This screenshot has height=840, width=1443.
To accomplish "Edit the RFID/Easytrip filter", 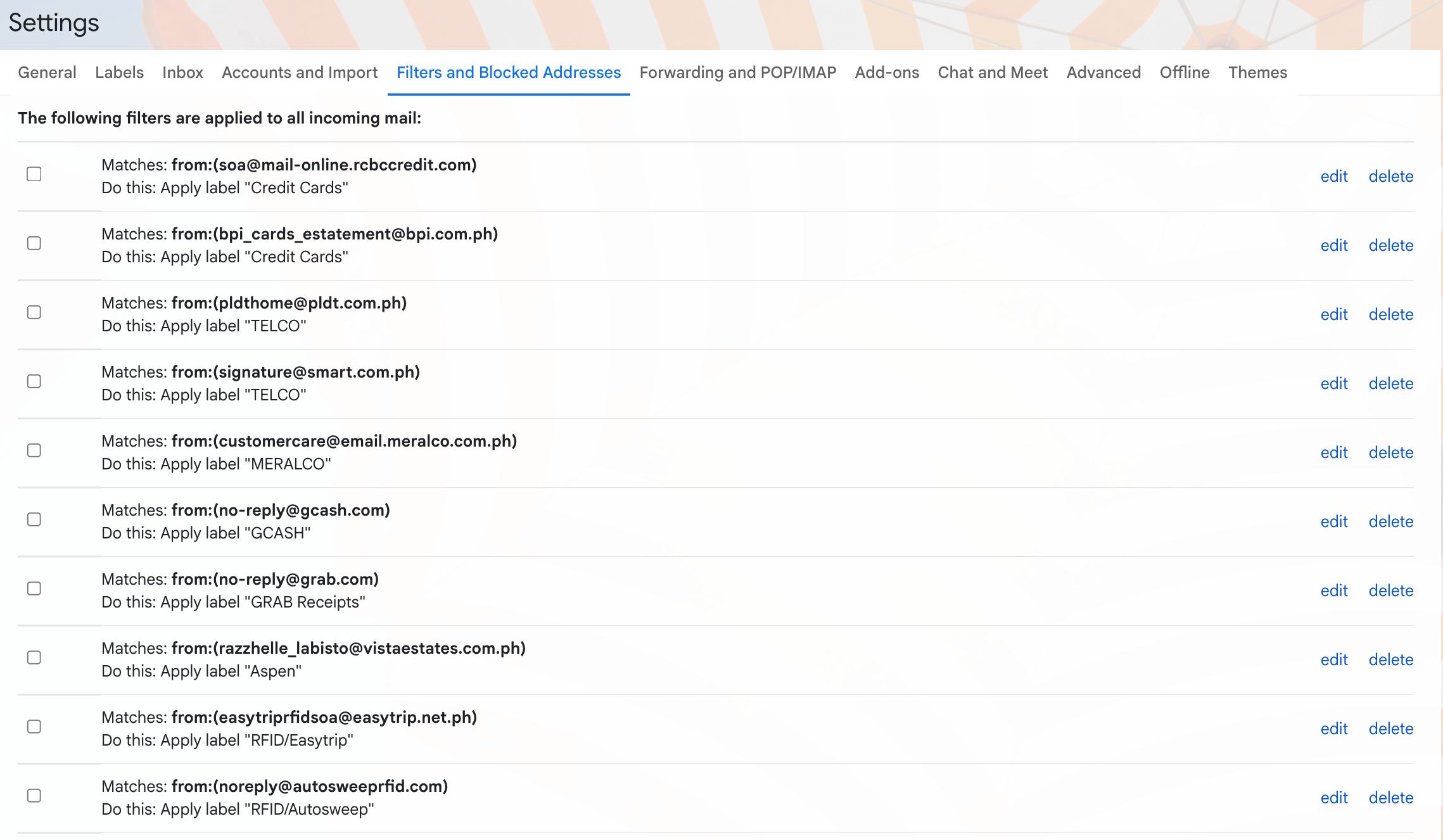I will point(1333,729).
